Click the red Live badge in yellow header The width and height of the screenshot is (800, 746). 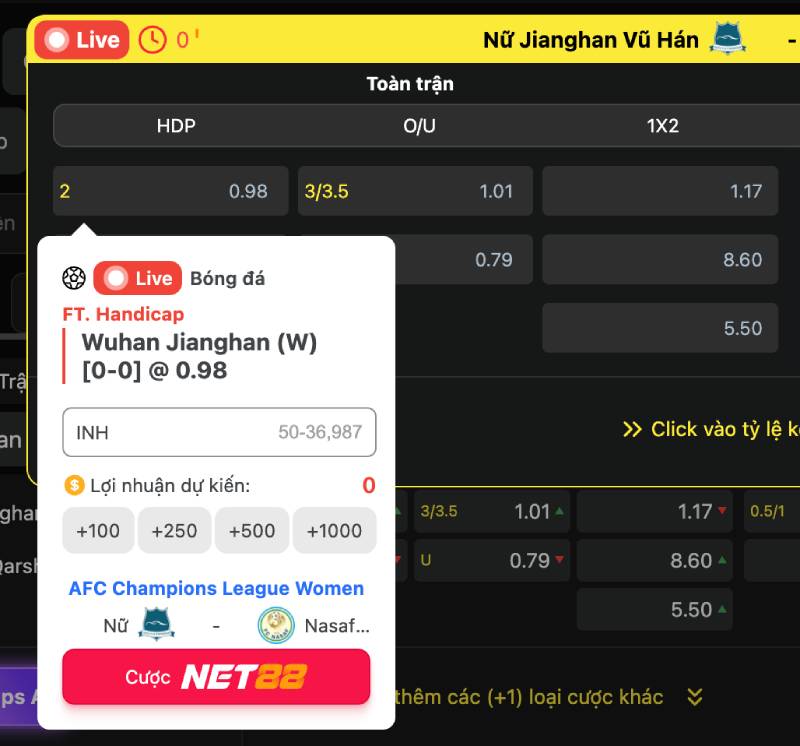coord(82,40)
